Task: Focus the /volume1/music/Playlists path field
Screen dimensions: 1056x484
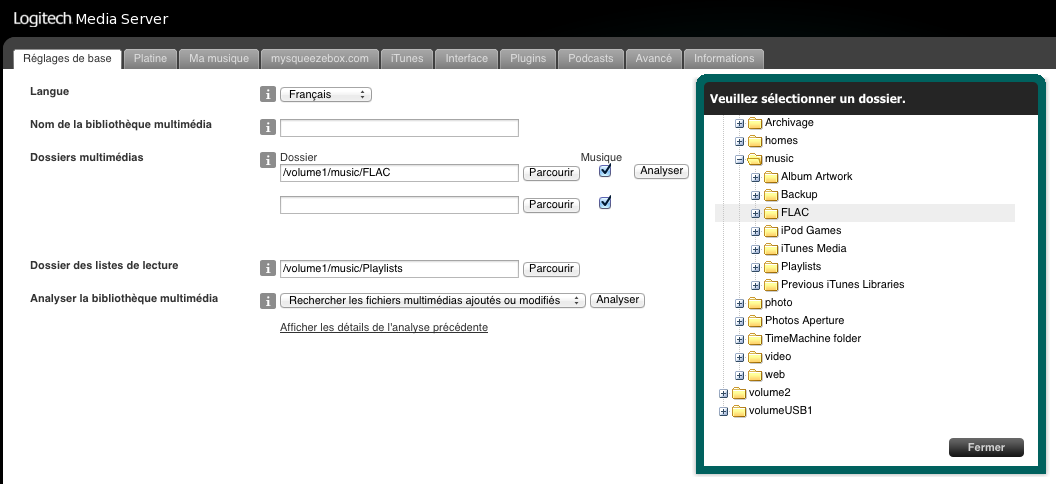Action: coord(399,269)
